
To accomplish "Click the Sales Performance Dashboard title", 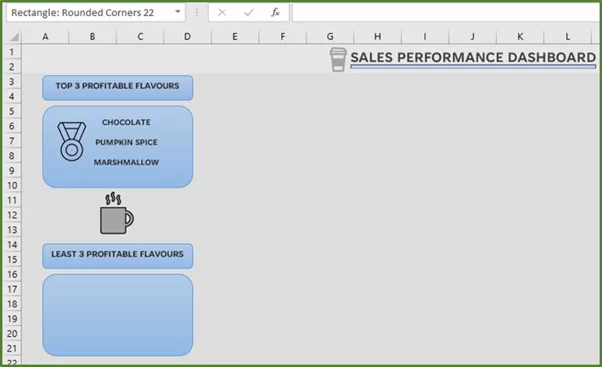I will point(473,58).
